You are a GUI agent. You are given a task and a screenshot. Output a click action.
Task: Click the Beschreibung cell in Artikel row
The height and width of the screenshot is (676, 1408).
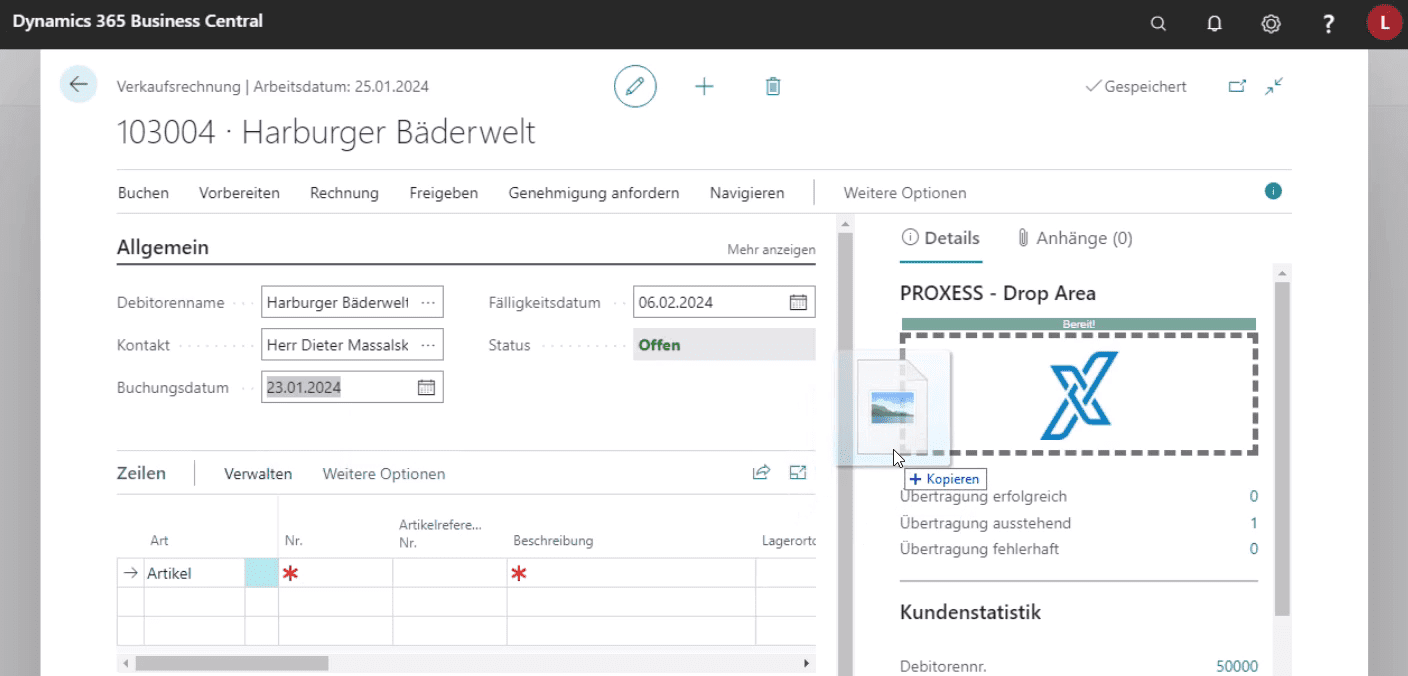pyautogui.click(x=631, y=573)
